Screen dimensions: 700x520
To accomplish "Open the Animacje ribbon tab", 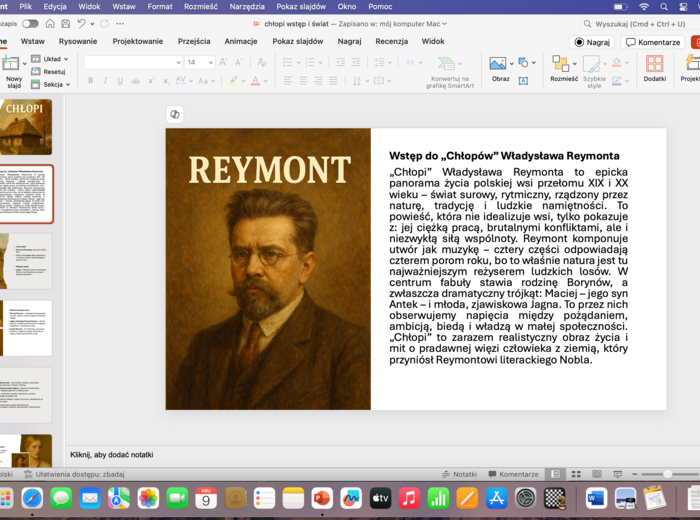I will tap(240, 42).
